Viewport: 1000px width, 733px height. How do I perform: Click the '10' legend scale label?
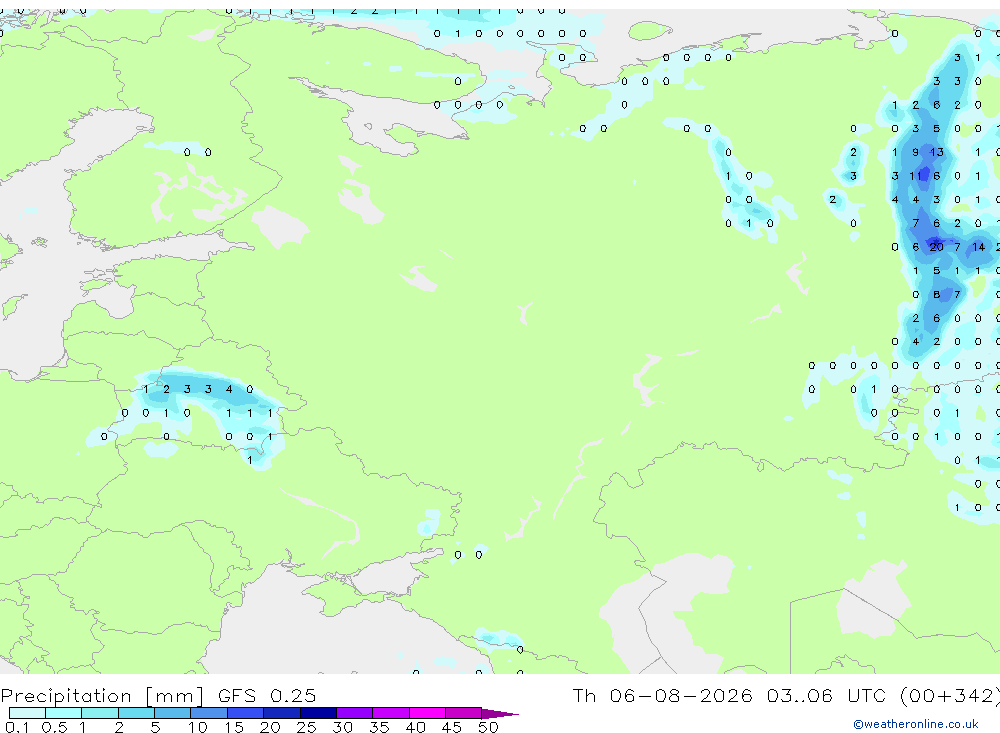[198, 727]
